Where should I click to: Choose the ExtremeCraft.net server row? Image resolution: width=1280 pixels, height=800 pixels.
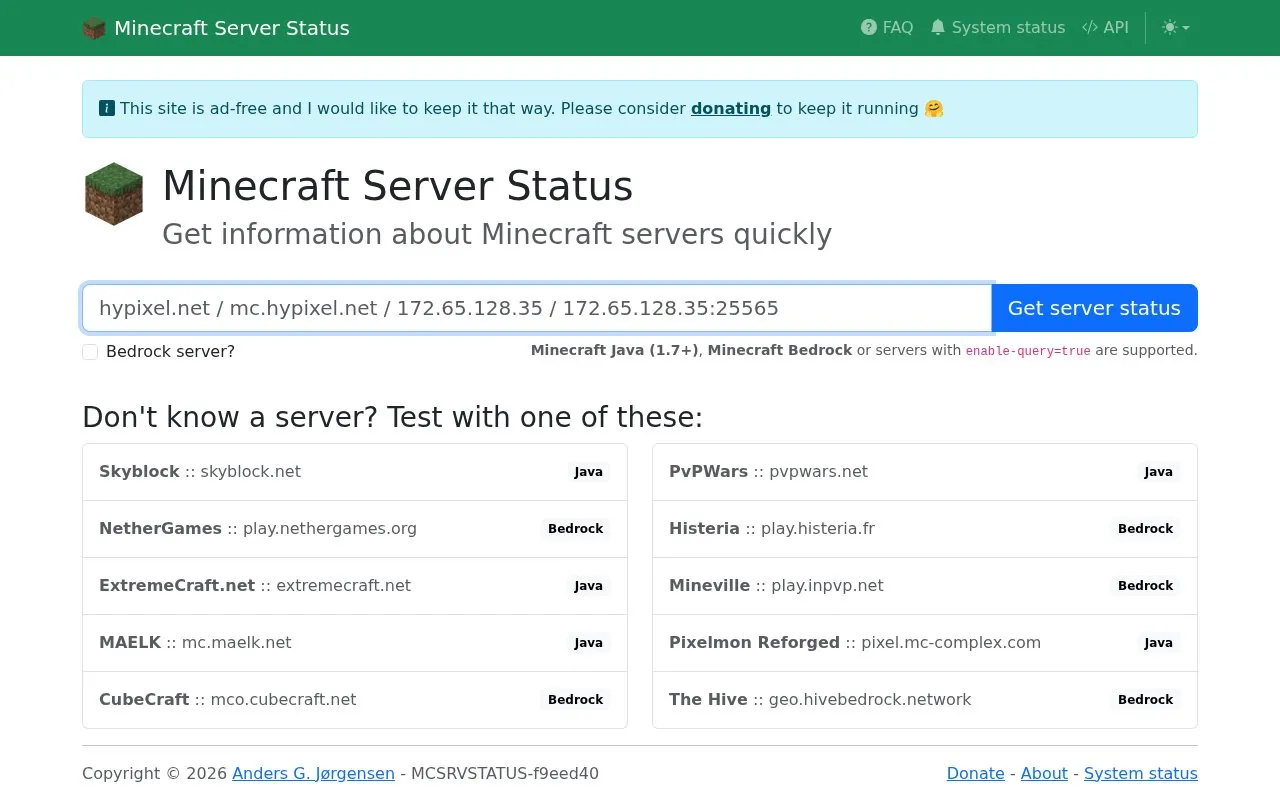355,586
